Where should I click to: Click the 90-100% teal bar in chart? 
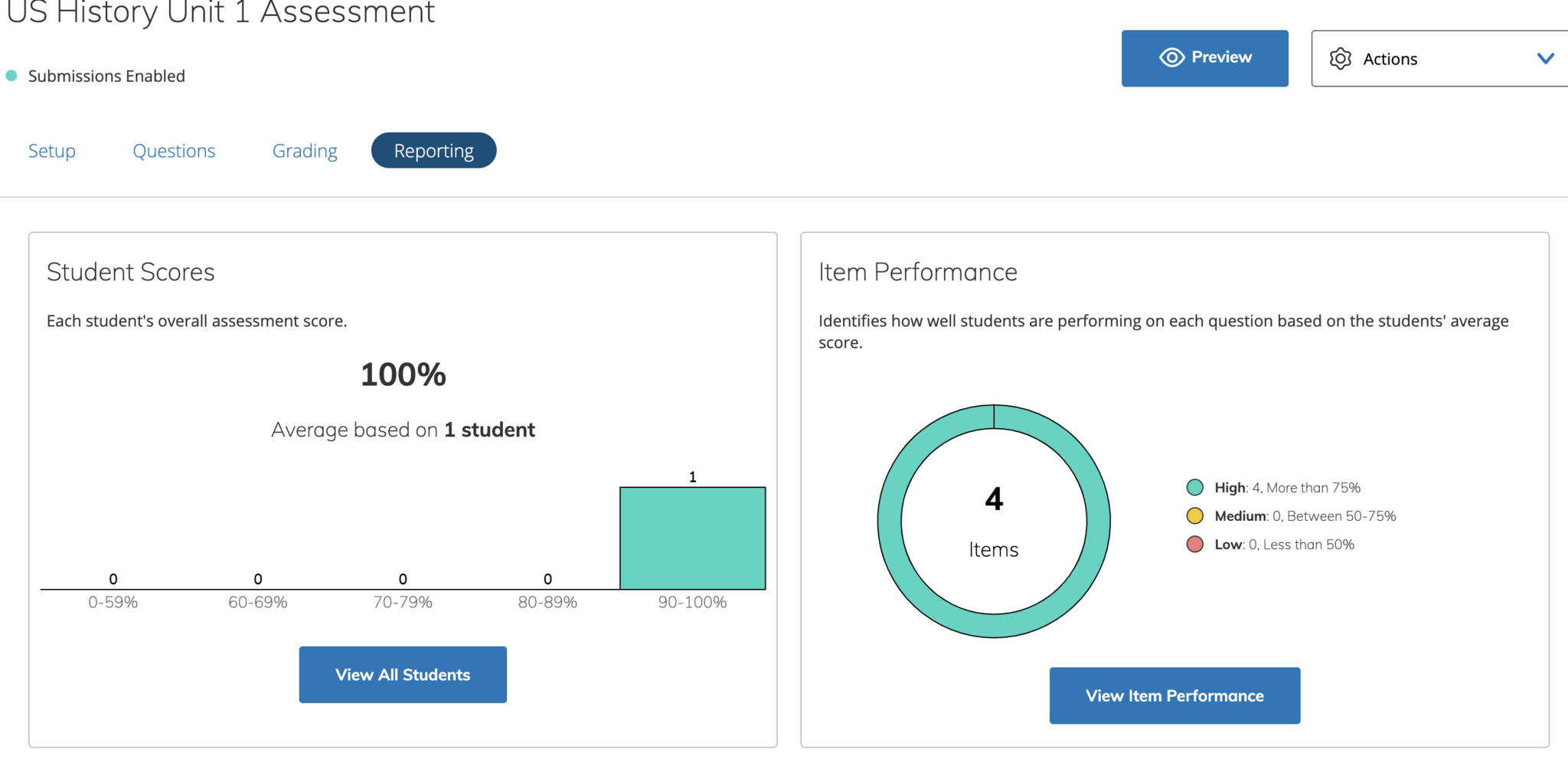point(692,538)
